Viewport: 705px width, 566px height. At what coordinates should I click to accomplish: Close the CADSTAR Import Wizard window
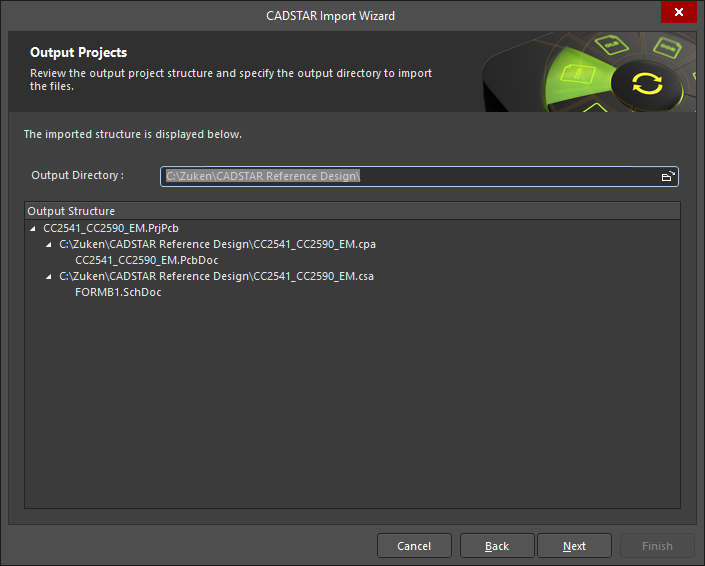[x=678, y=12]
